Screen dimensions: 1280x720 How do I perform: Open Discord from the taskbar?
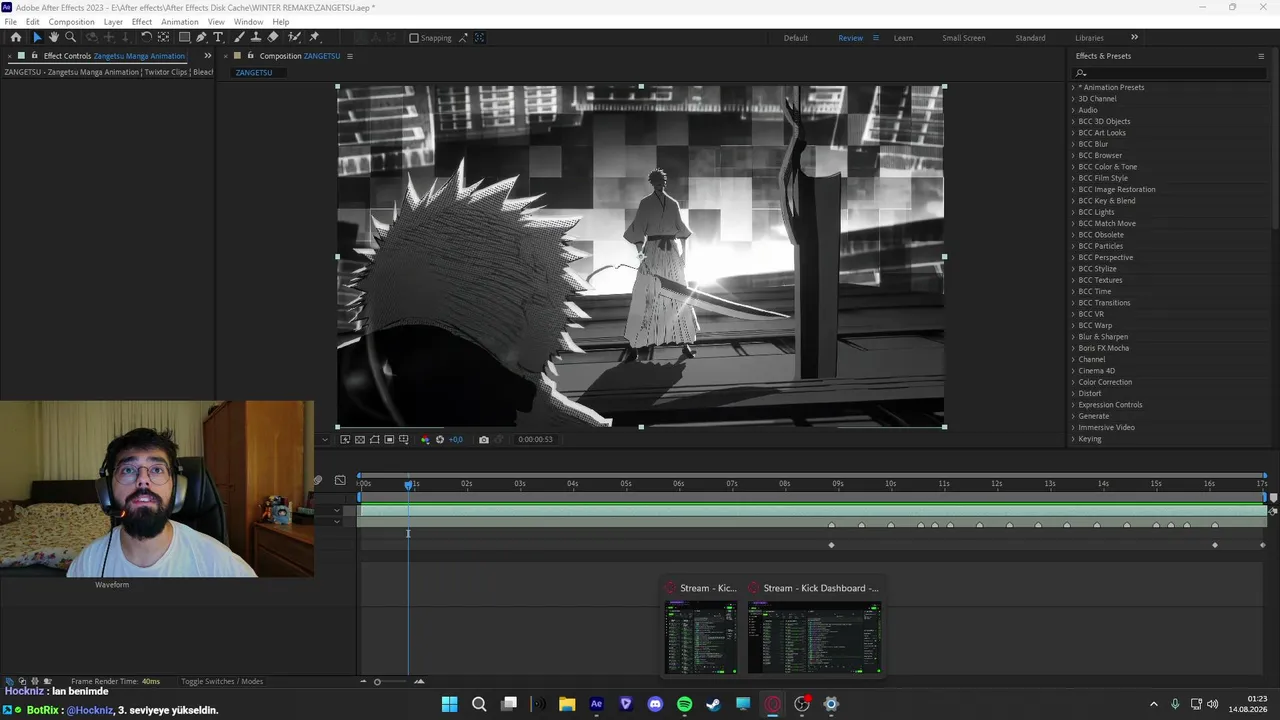655,704
